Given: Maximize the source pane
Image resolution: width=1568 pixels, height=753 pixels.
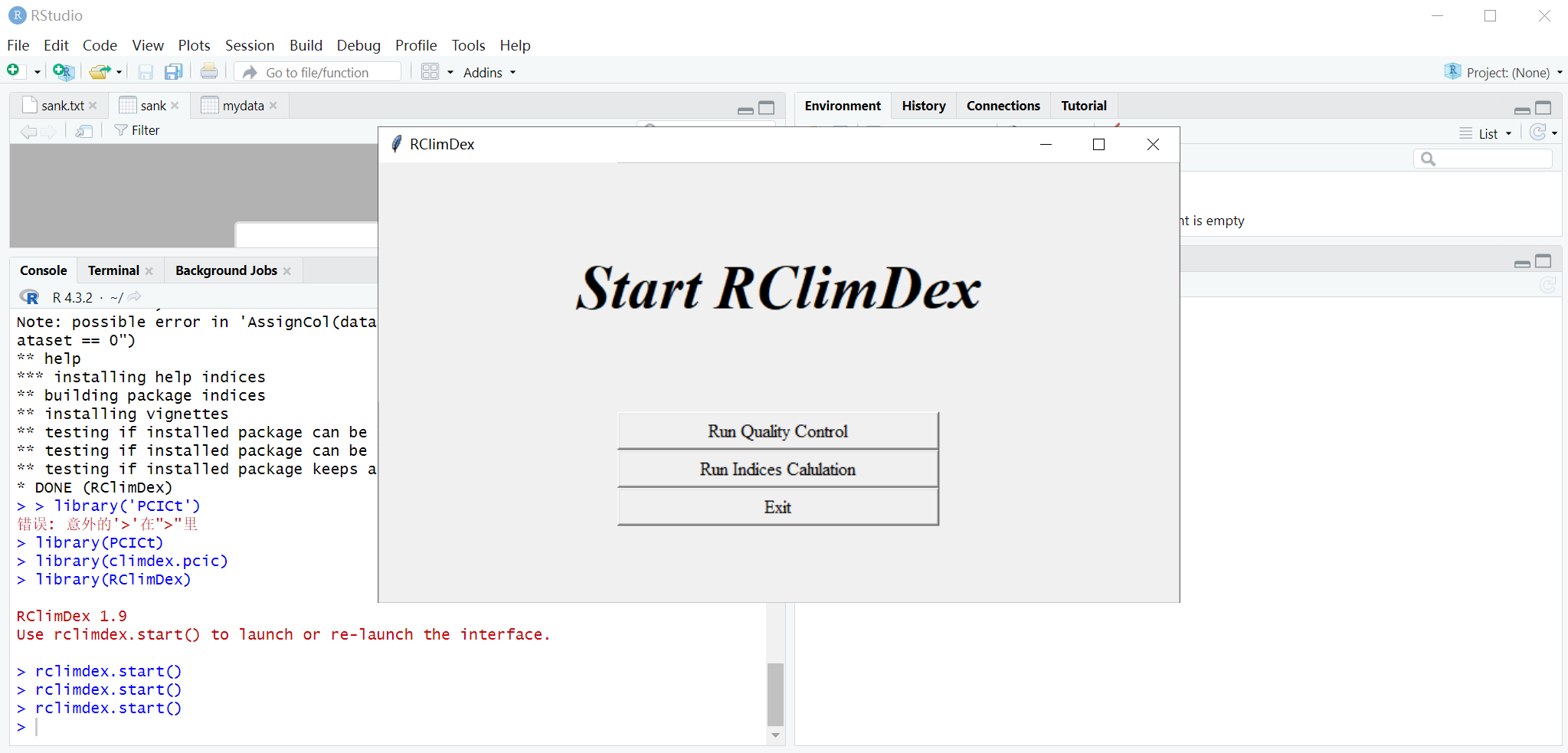Looking at the screenshot, I should (x=767, y=108).
